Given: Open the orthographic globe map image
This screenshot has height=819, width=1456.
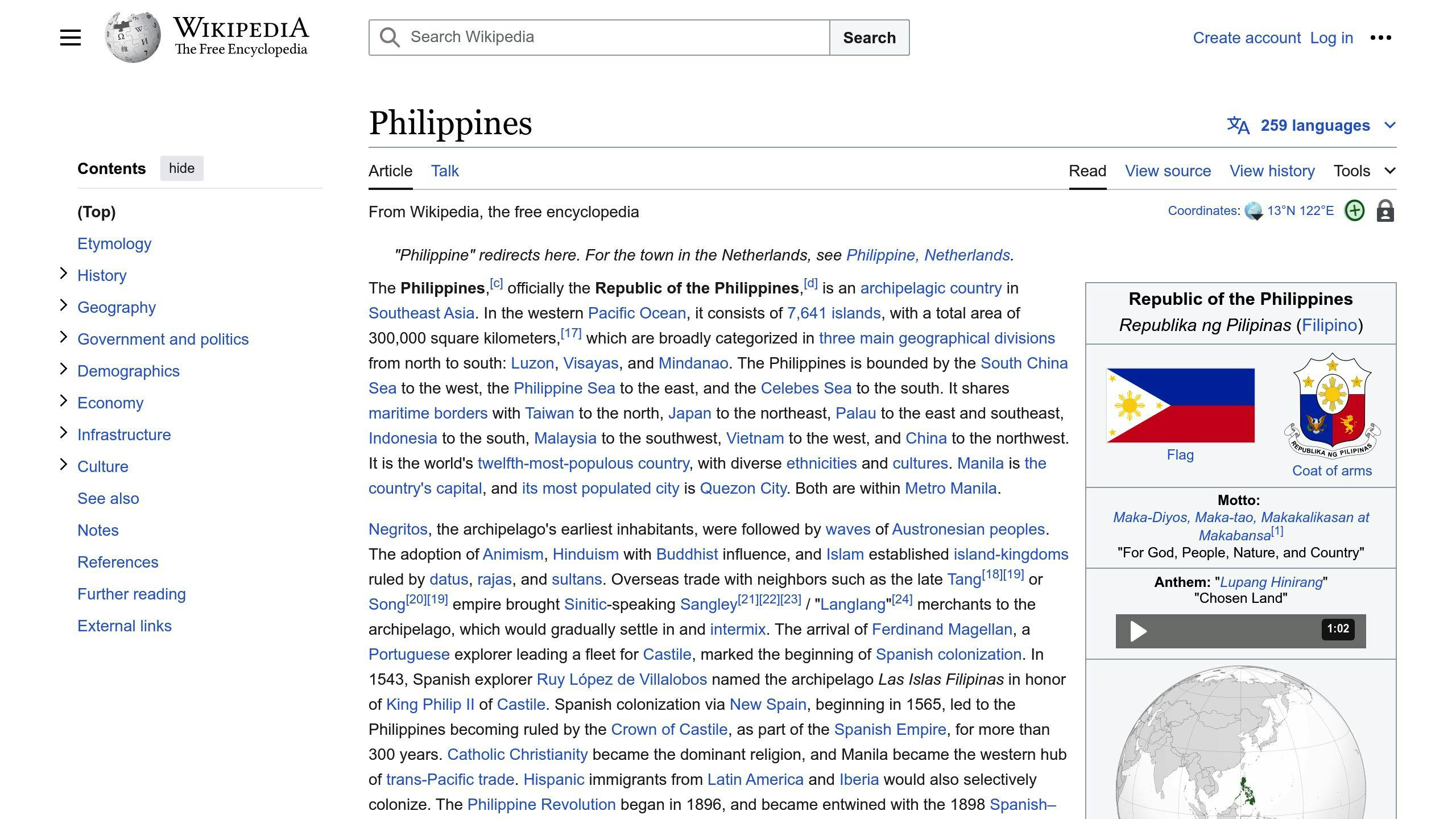Looking at the screenshot, I should tap(1240, 742).
